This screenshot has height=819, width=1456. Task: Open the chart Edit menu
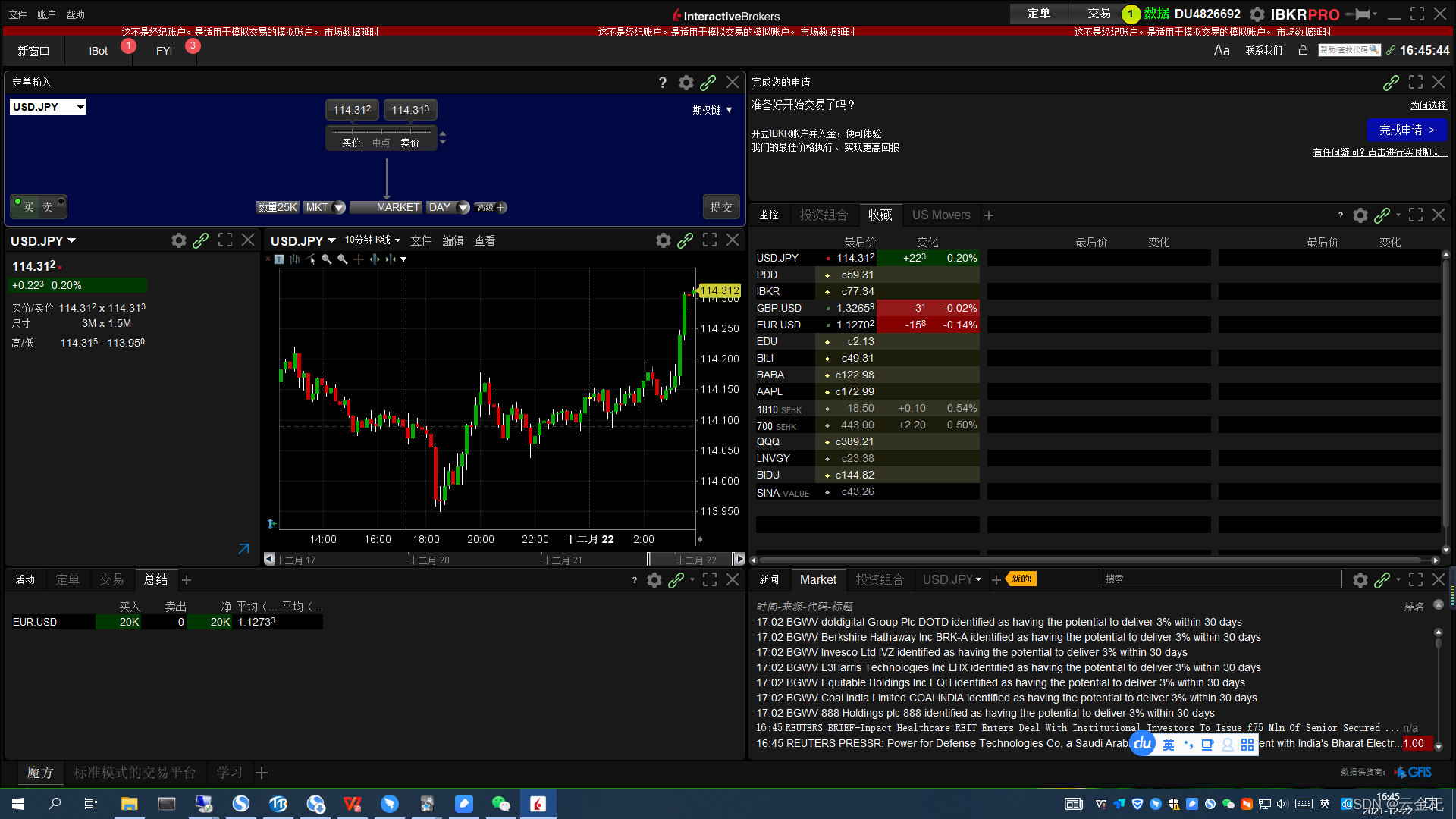pos(453,240)
